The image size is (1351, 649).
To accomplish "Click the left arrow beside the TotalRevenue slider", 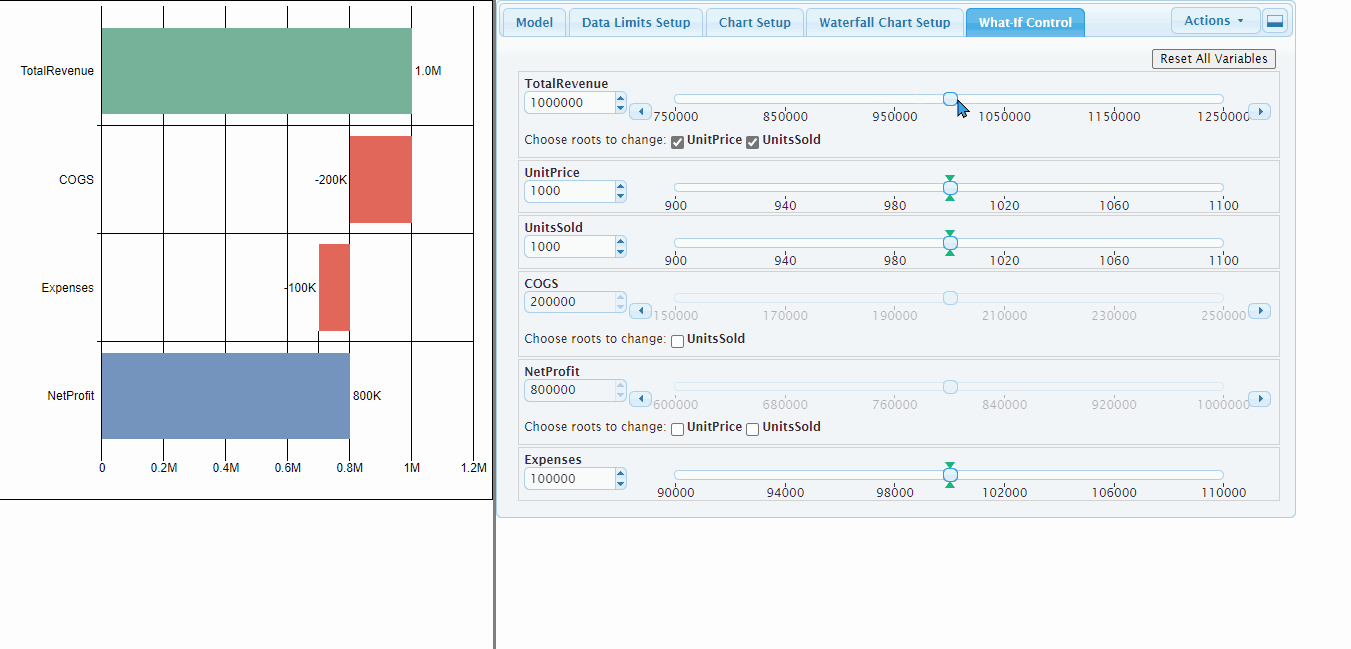I will pyautogui.click(x=641, y=111).
